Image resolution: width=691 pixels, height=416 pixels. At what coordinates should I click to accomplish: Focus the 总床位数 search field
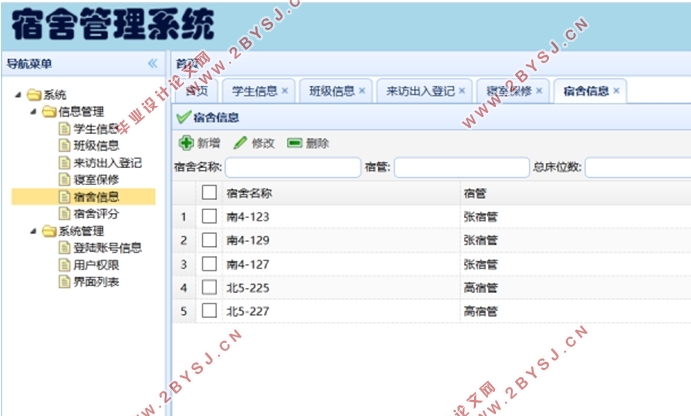[638, 167]
